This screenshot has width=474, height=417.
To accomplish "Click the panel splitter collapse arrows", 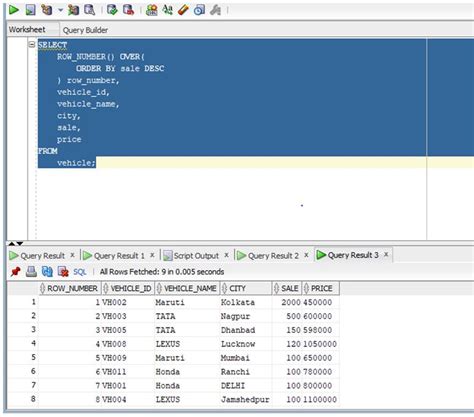I will pyautogui.click(x=16, y=244).
